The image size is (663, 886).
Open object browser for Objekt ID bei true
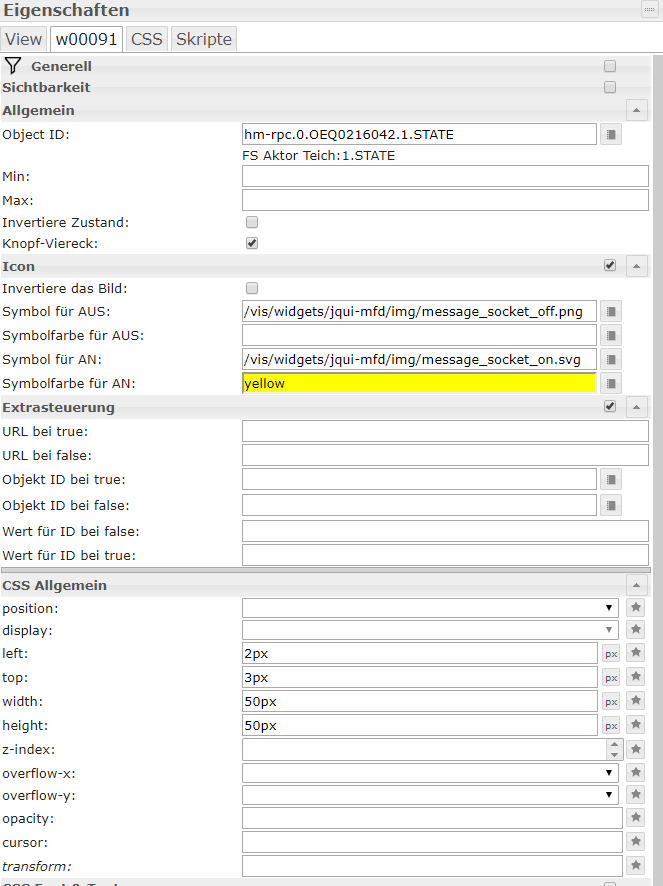(610, 480)
